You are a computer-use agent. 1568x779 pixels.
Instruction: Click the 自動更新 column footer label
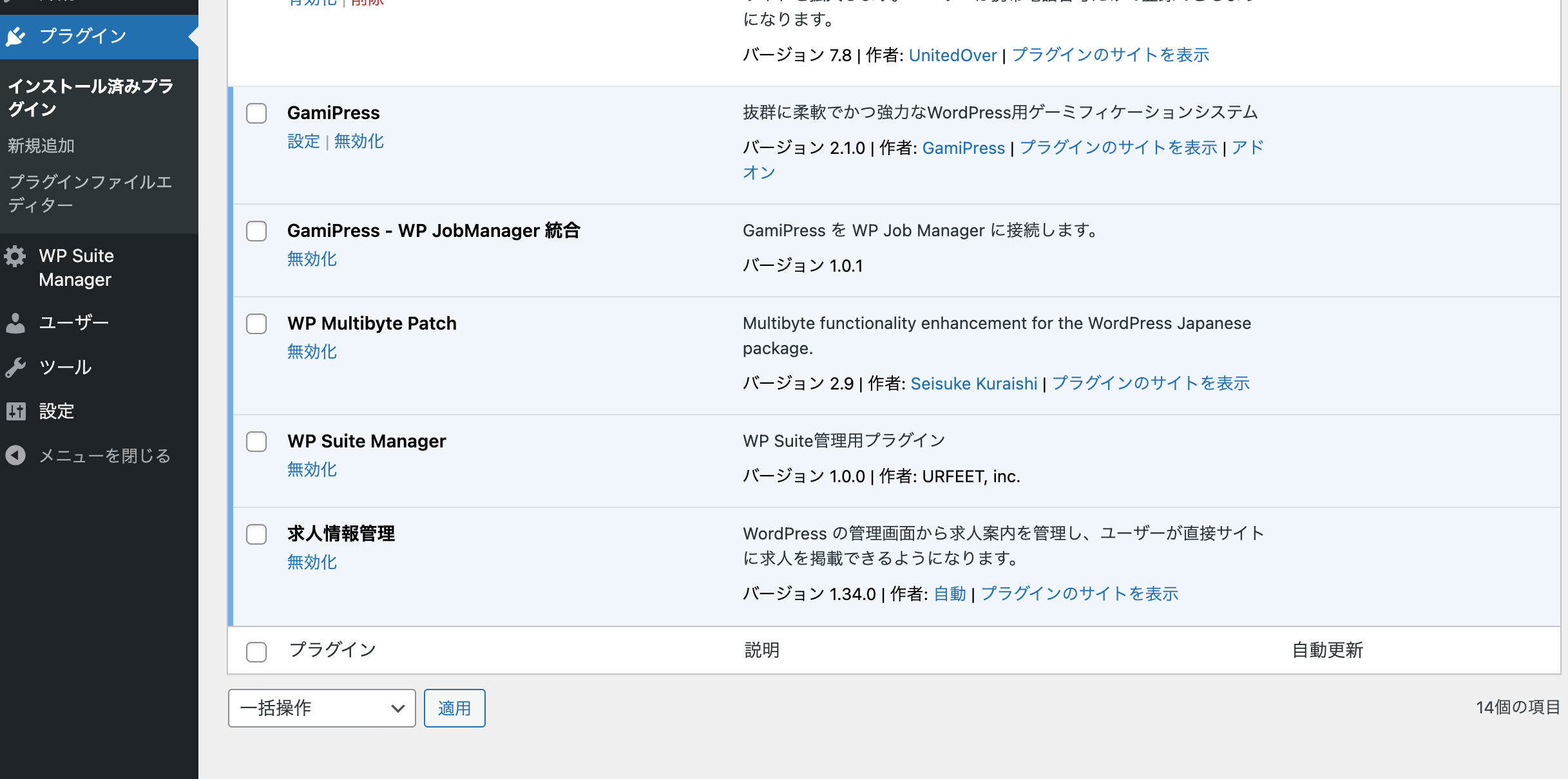coord(1328,650)
